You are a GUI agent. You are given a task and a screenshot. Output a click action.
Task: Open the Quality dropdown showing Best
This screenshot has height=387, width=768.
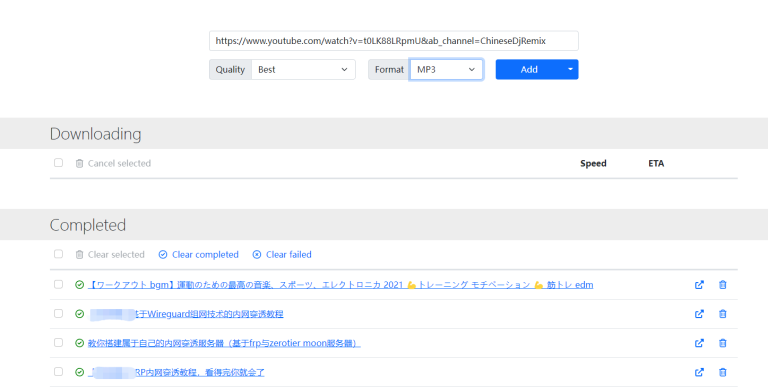[x=303, y=70]
